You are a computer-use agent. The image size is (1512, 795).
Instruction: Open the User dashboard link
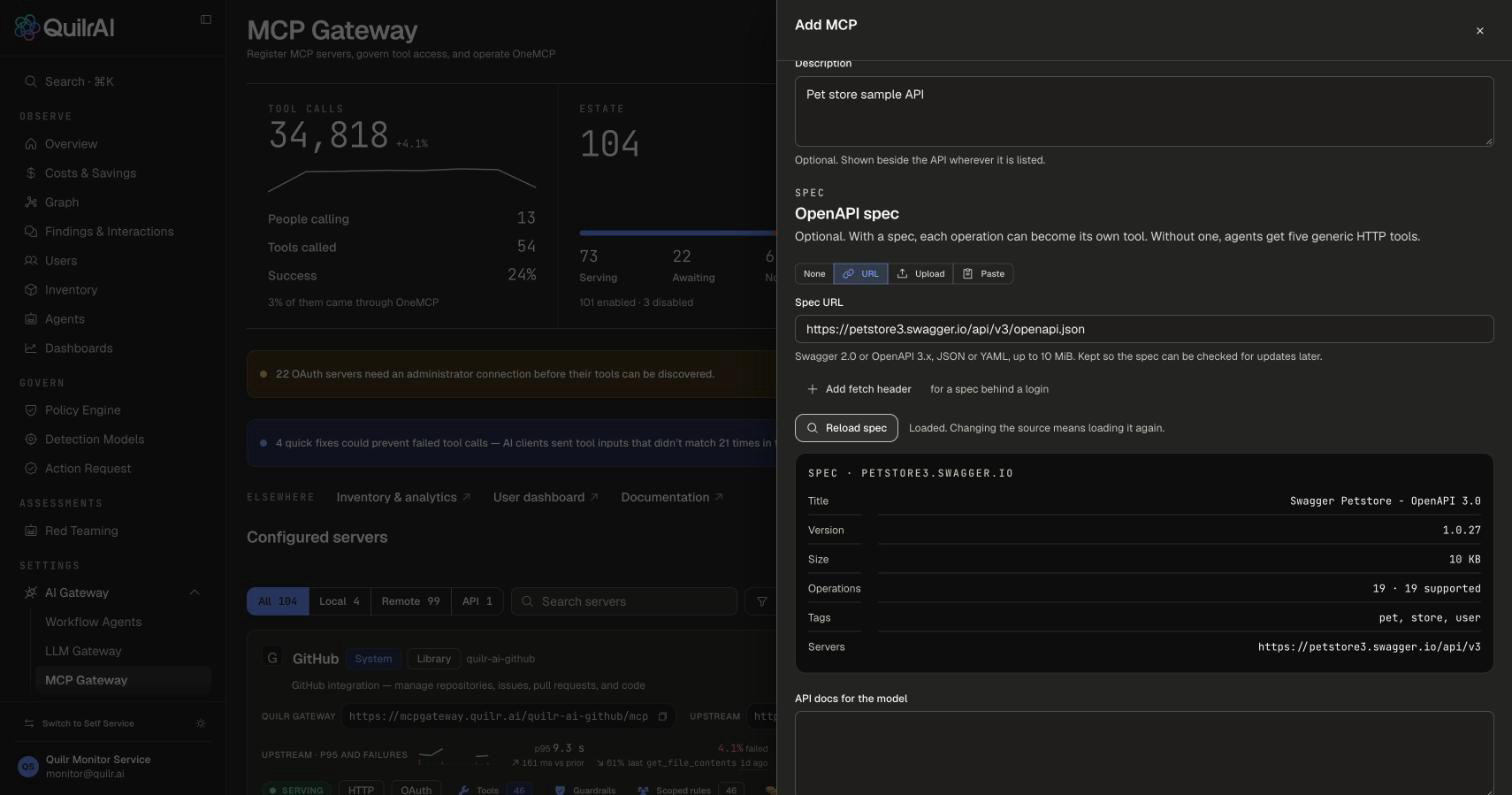pos(546,497)
